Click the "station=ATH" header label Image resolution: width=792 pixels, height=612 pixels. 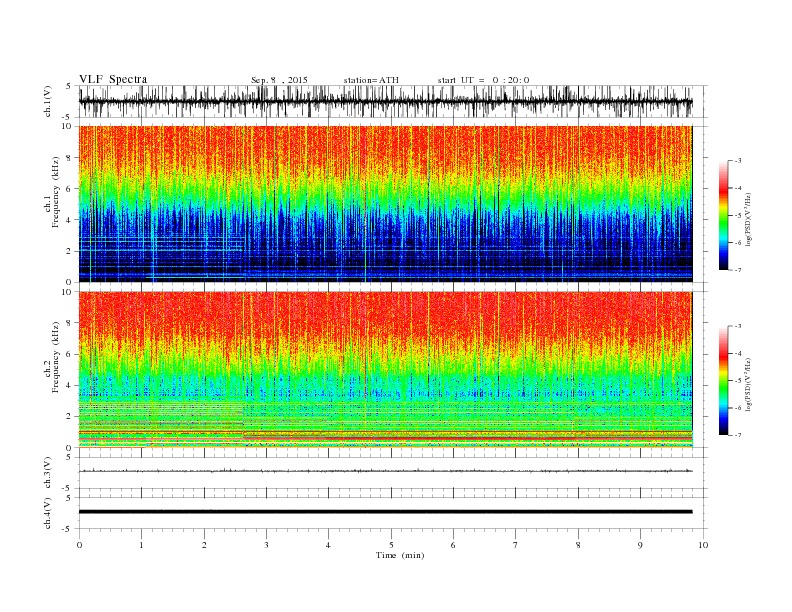[x=371, y=80]
